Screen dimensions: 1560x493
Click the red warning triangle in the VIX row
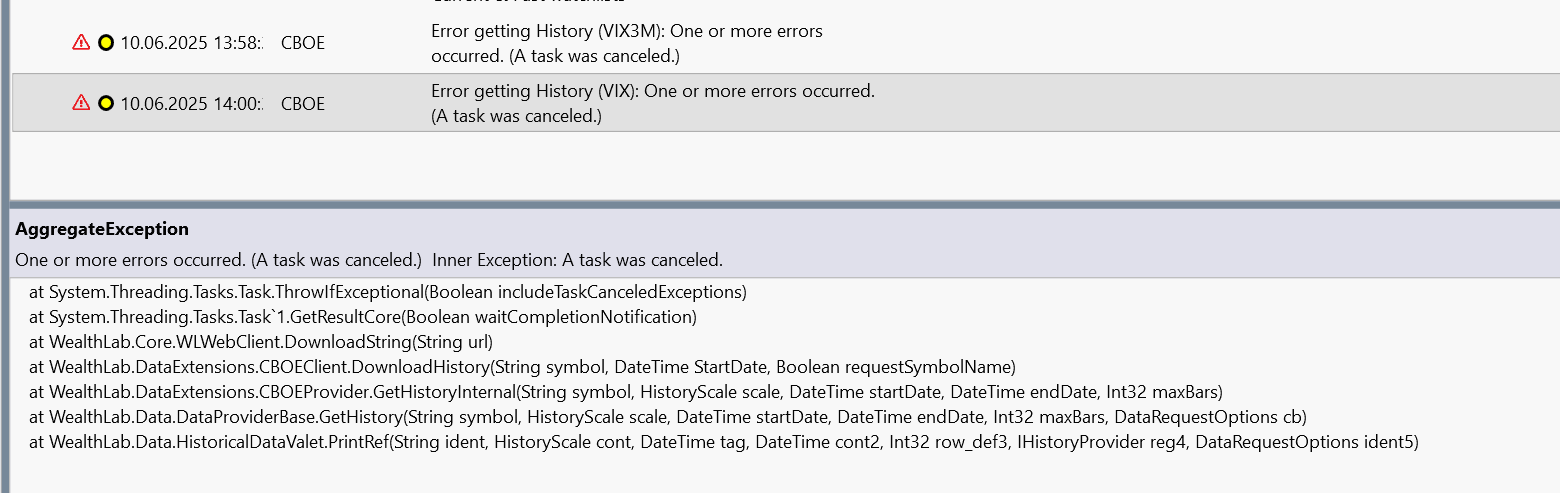[81, 103]
